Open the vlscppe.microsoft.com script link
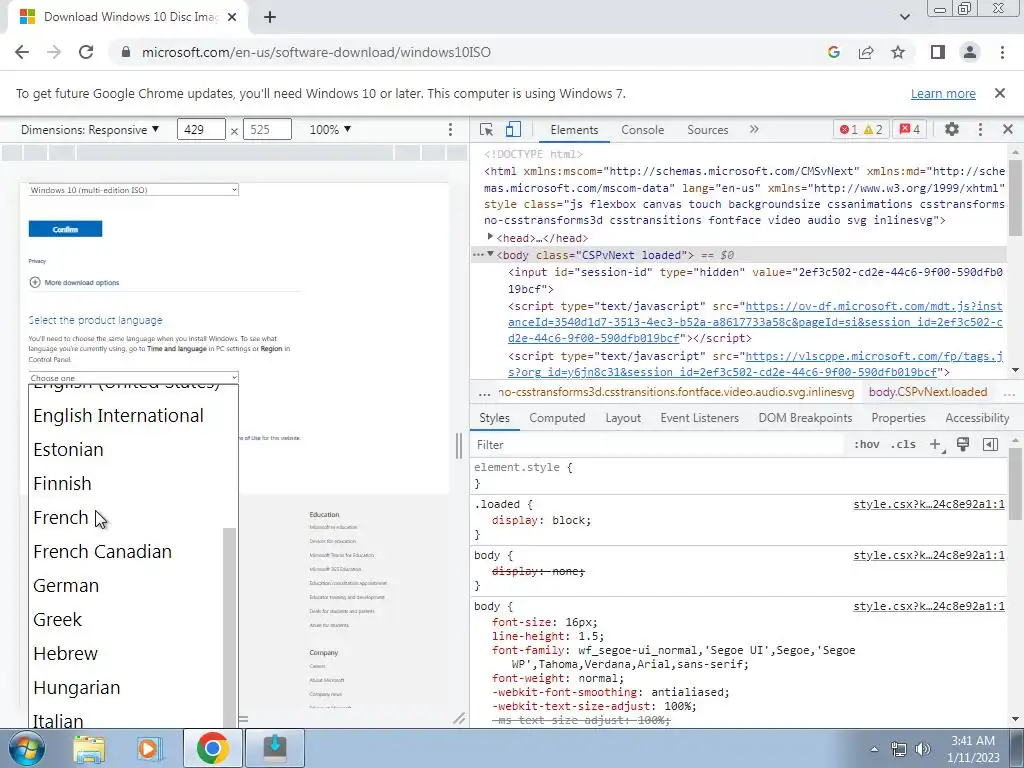1024x768 pixels. [x=755, y=364]
